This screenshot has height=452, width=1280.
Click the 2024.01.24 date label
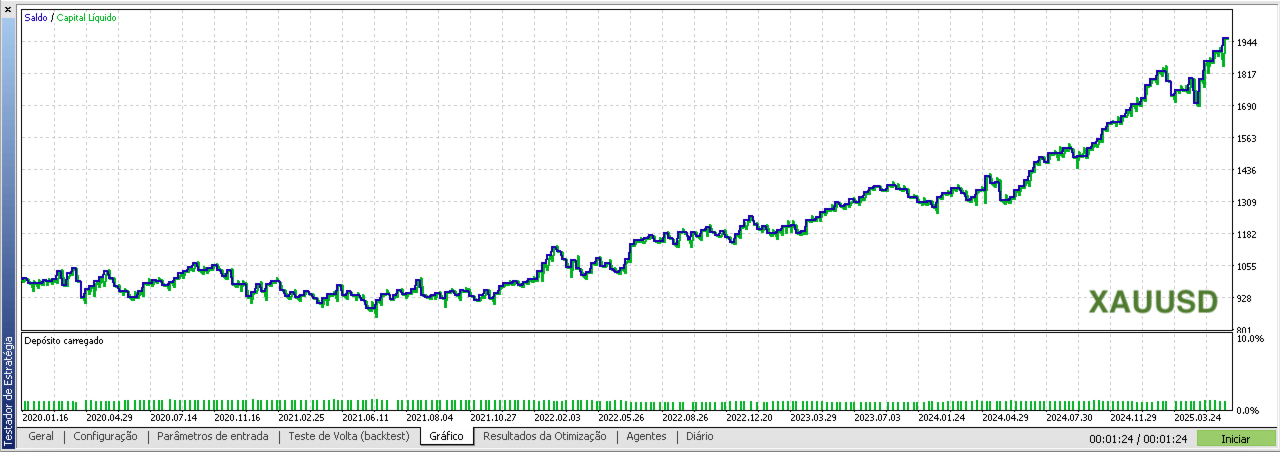coord(942,418)
